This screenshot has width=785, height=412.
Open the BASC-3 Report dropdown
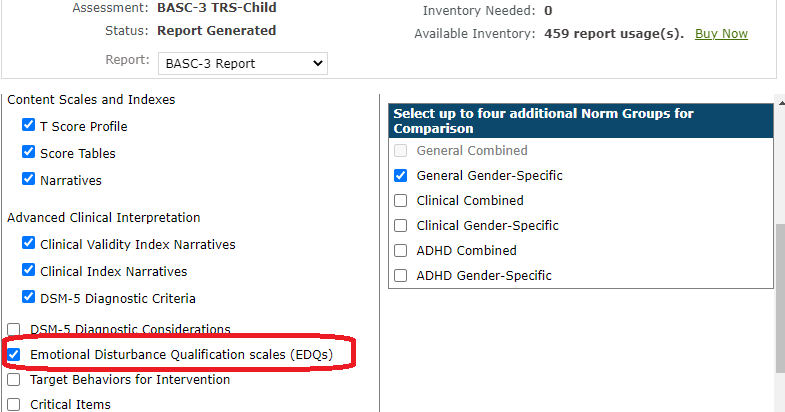click(x=243, y=63)
